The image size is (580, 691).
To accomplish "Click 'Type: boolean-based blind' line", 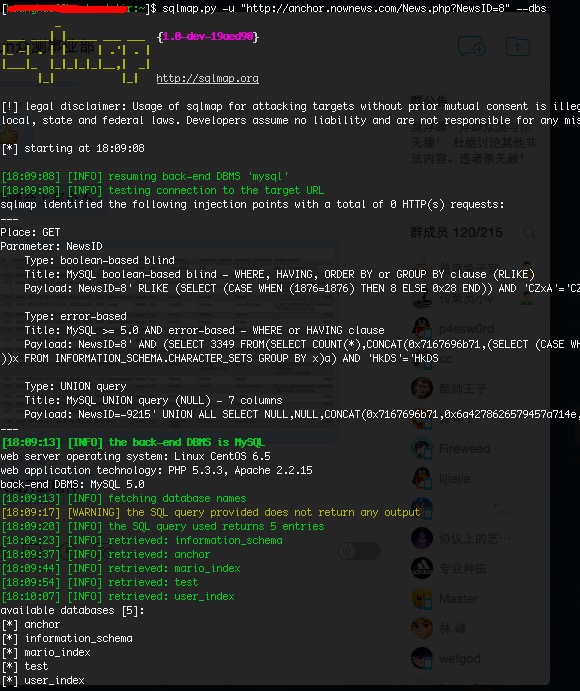I will point(99,260).
